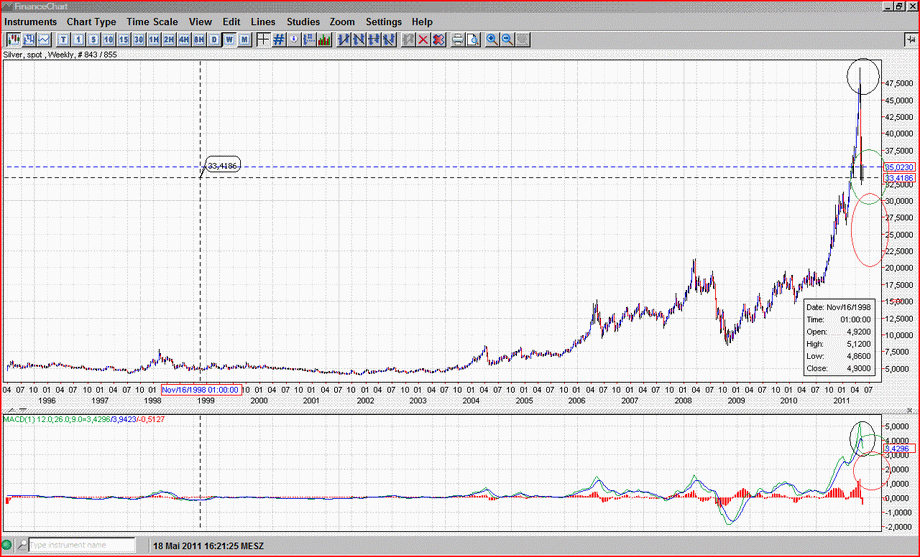Click the greyed-out edit line icon

(x=408, y=39)
